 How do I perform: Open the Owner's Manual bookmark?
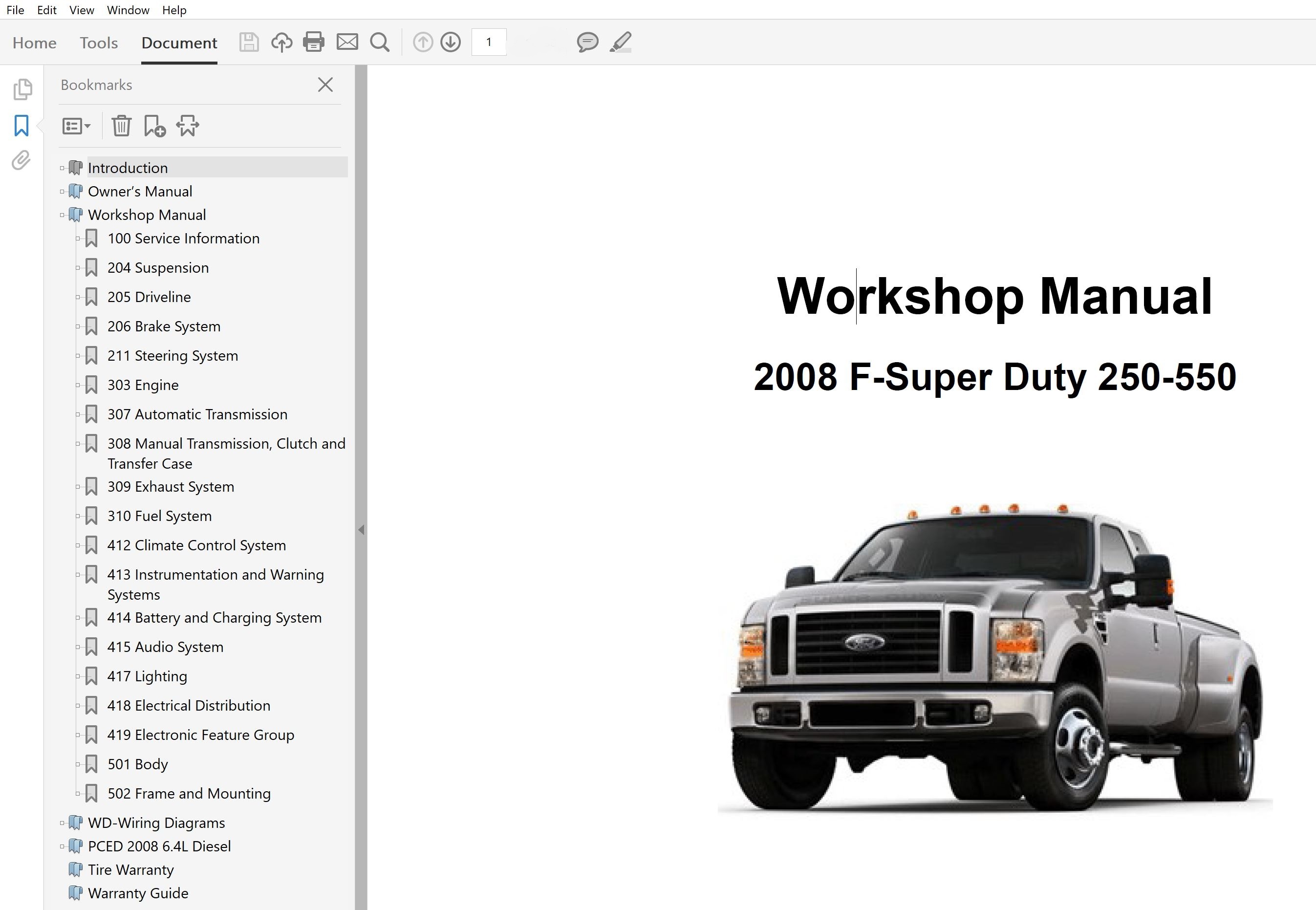point(140,191)
